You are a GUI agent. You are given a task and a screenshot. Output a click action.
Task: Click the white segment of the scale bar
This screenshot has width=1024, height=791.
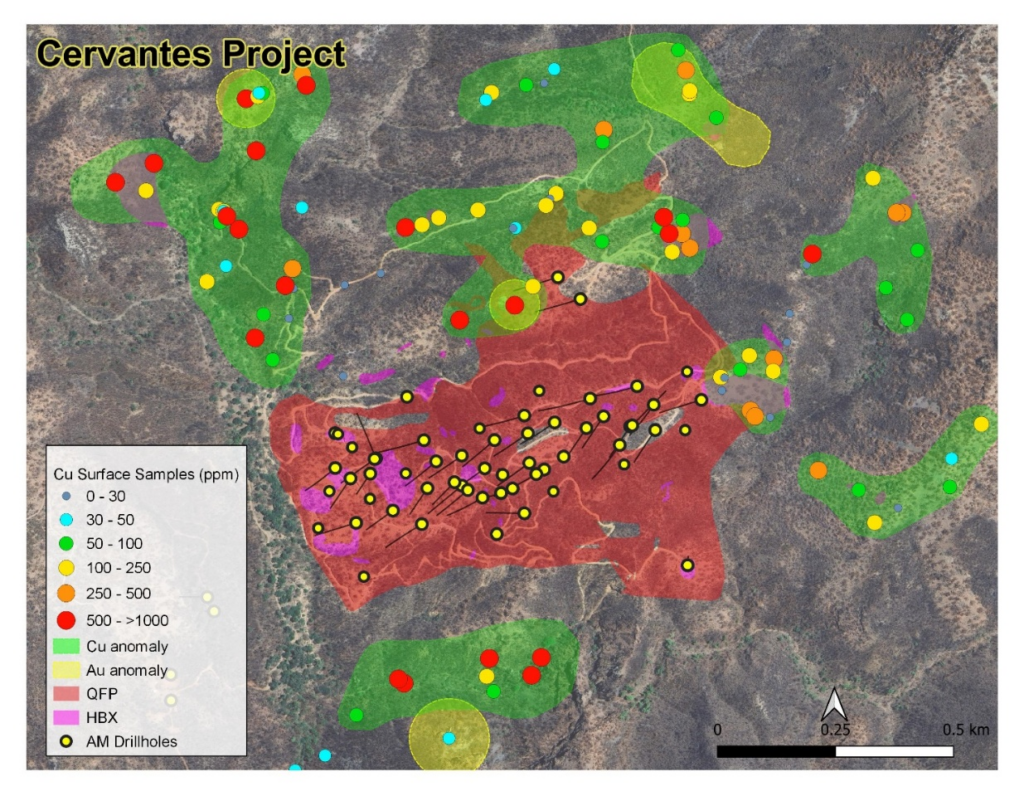[895, 750]
